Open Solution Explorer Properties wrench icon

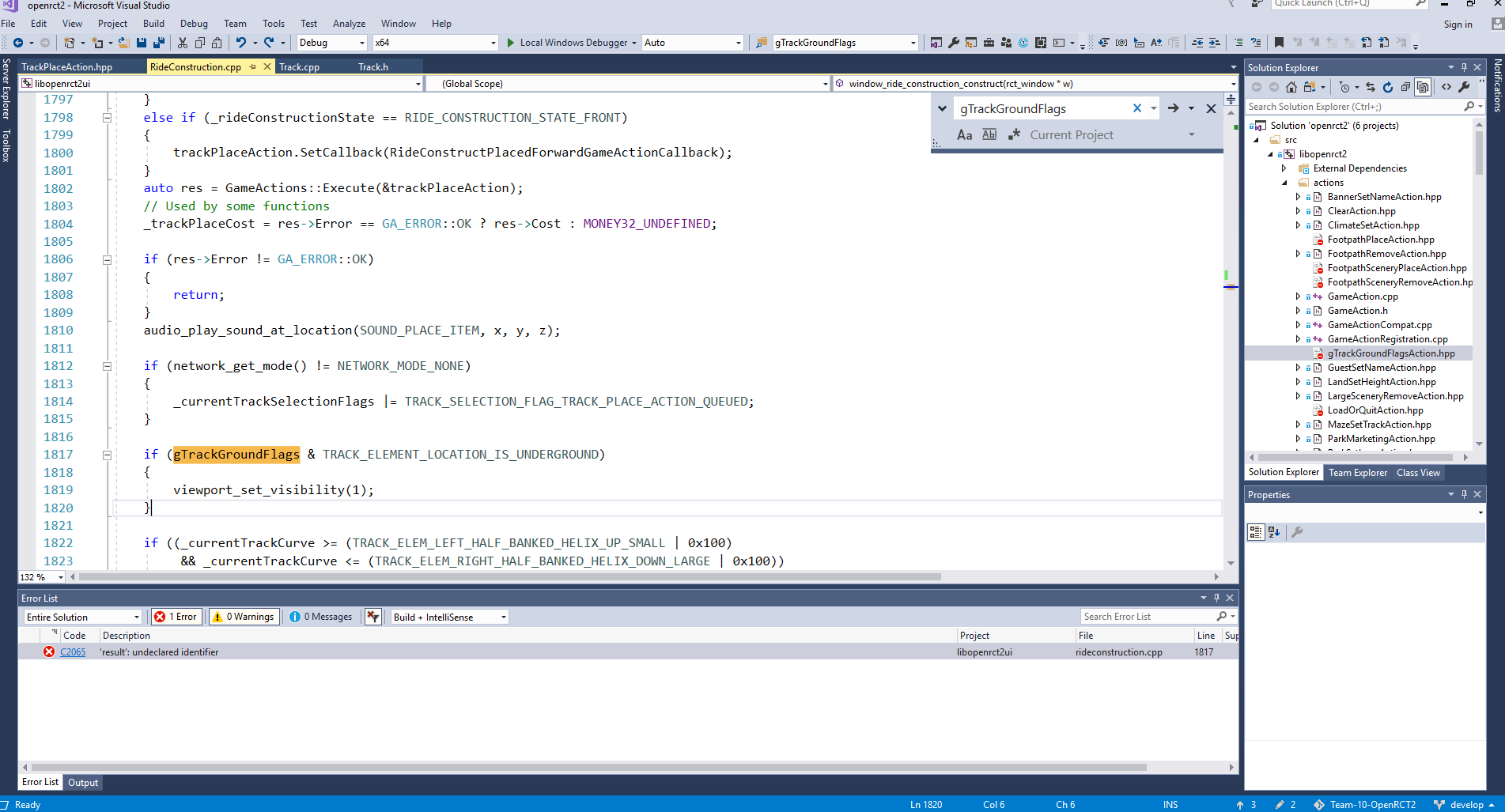[1464, 87]
